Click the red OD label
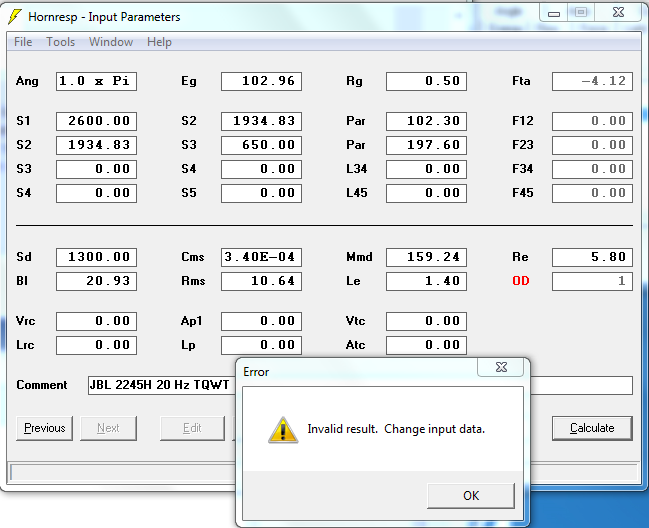 pyautogui.click(x=521, y=281)
